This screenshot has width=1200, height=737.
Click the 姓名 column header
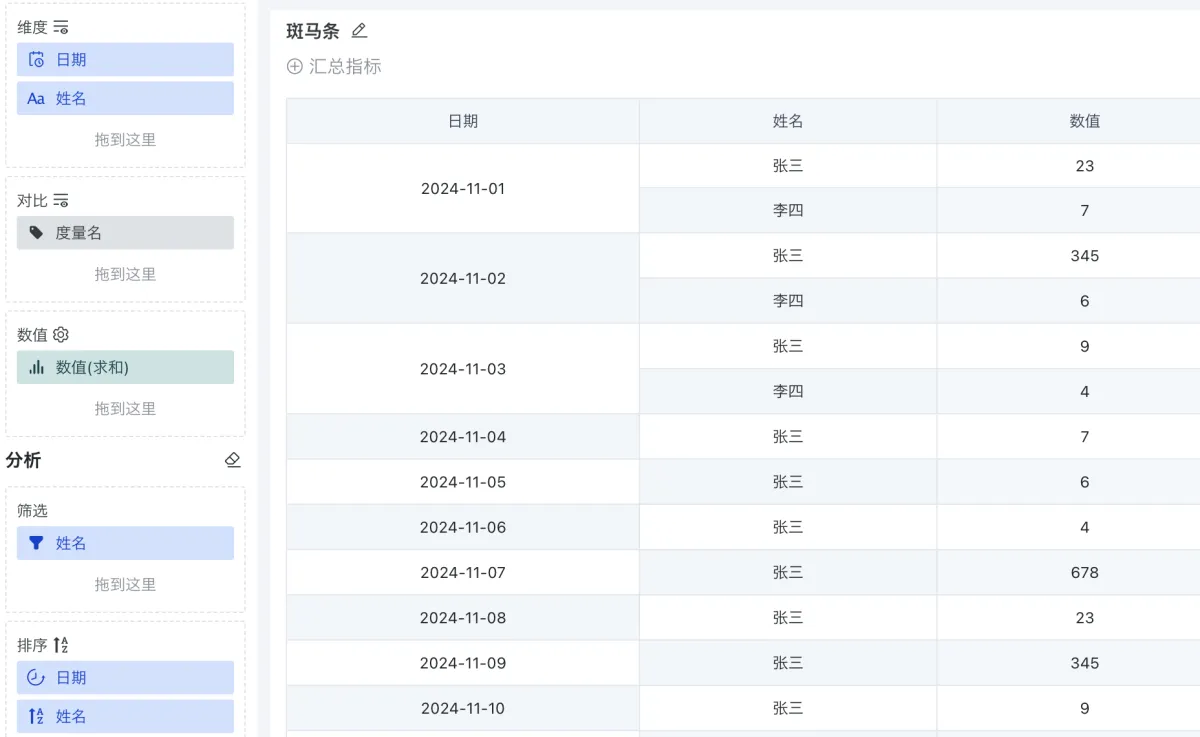pos(787,121)
